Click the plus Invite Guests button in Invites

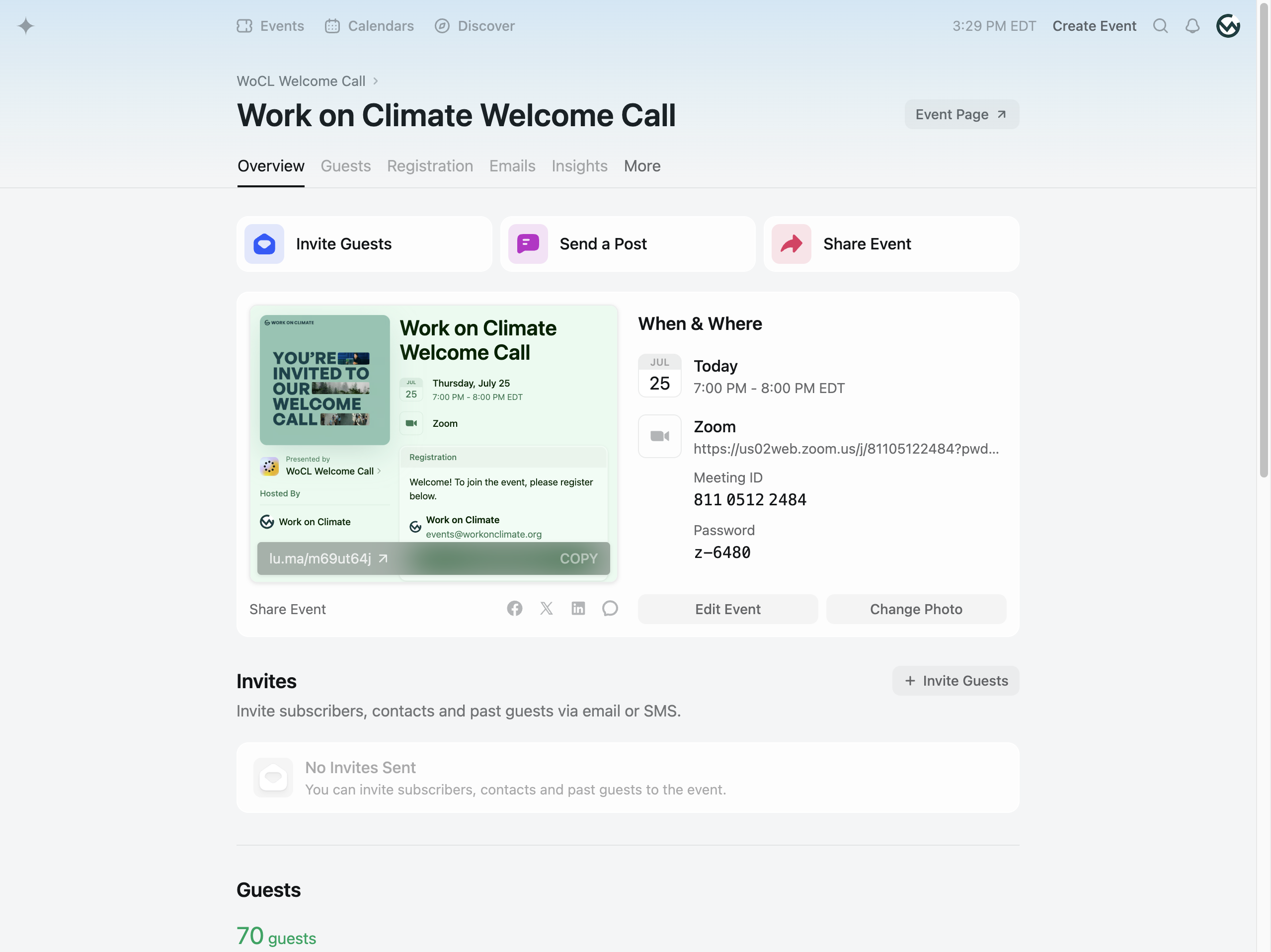955,681
